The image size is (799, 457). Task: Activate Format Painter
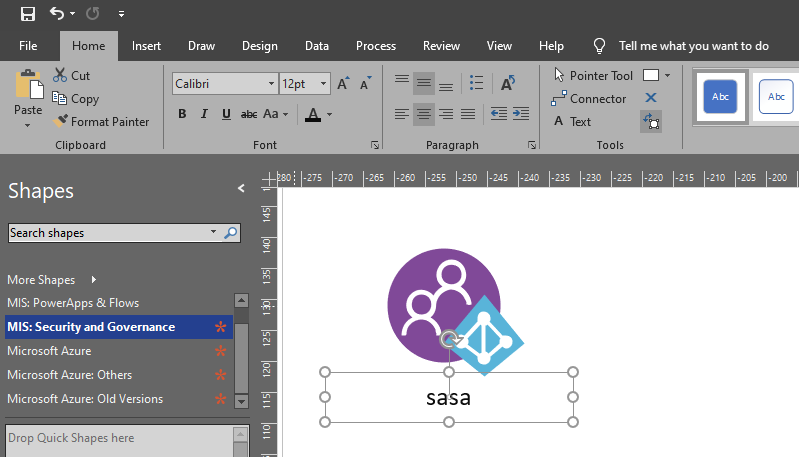coord(101,121)
